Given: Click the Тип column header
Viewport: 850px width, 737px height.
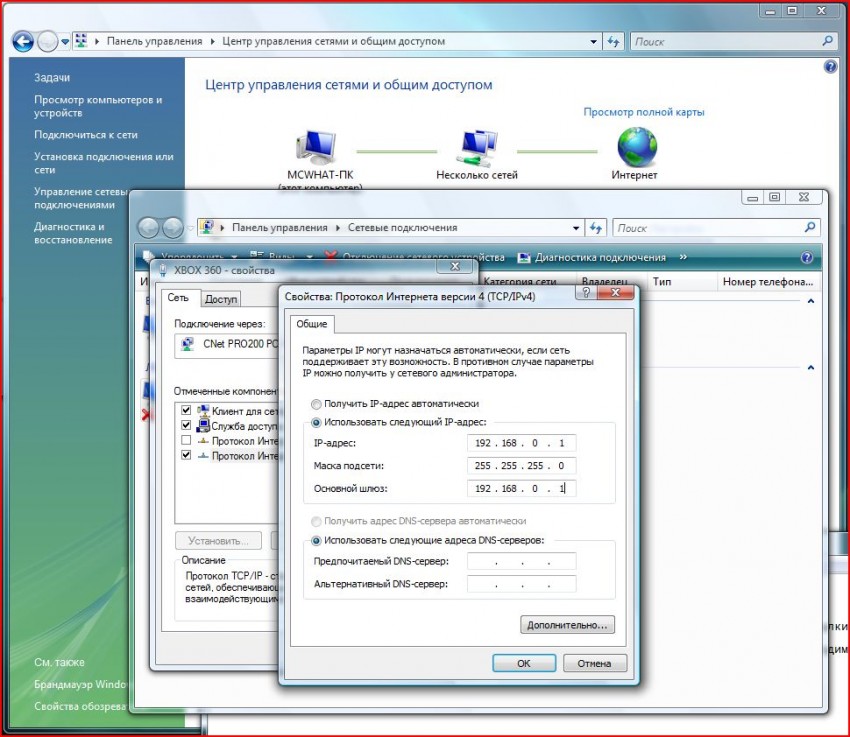Looking at the screenshot, I should coord(682,281).
